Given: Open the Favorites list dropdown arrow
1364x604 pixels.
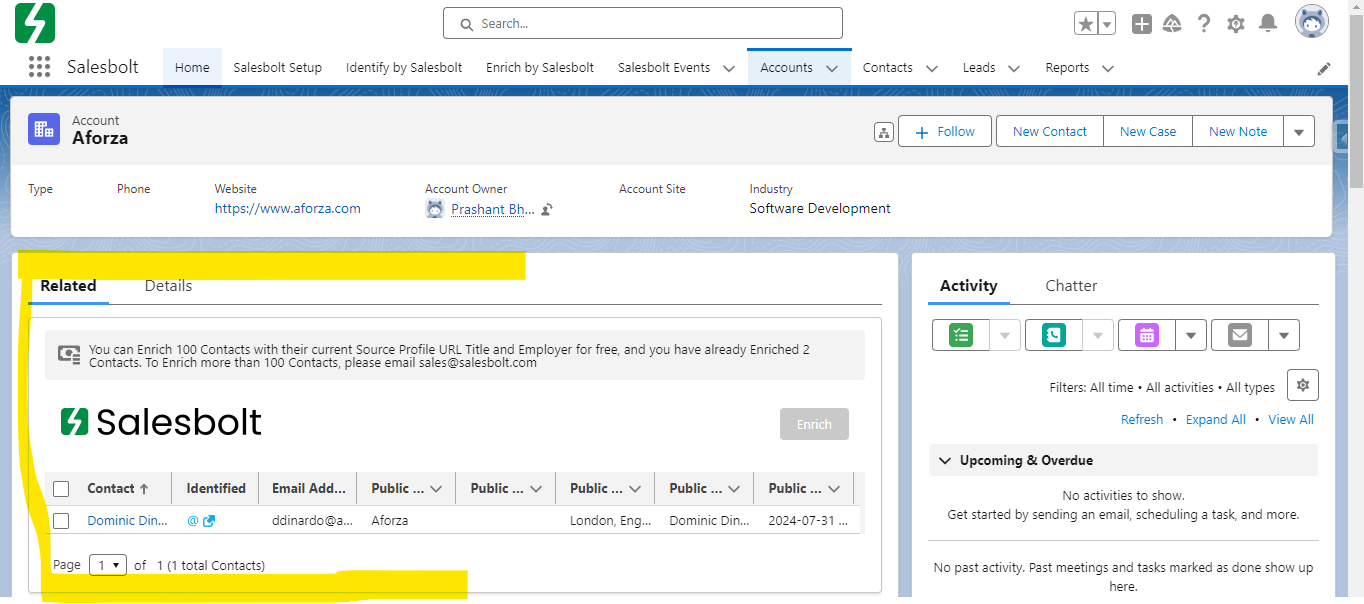Looking at the screenshot, I should click(1107, 24).
